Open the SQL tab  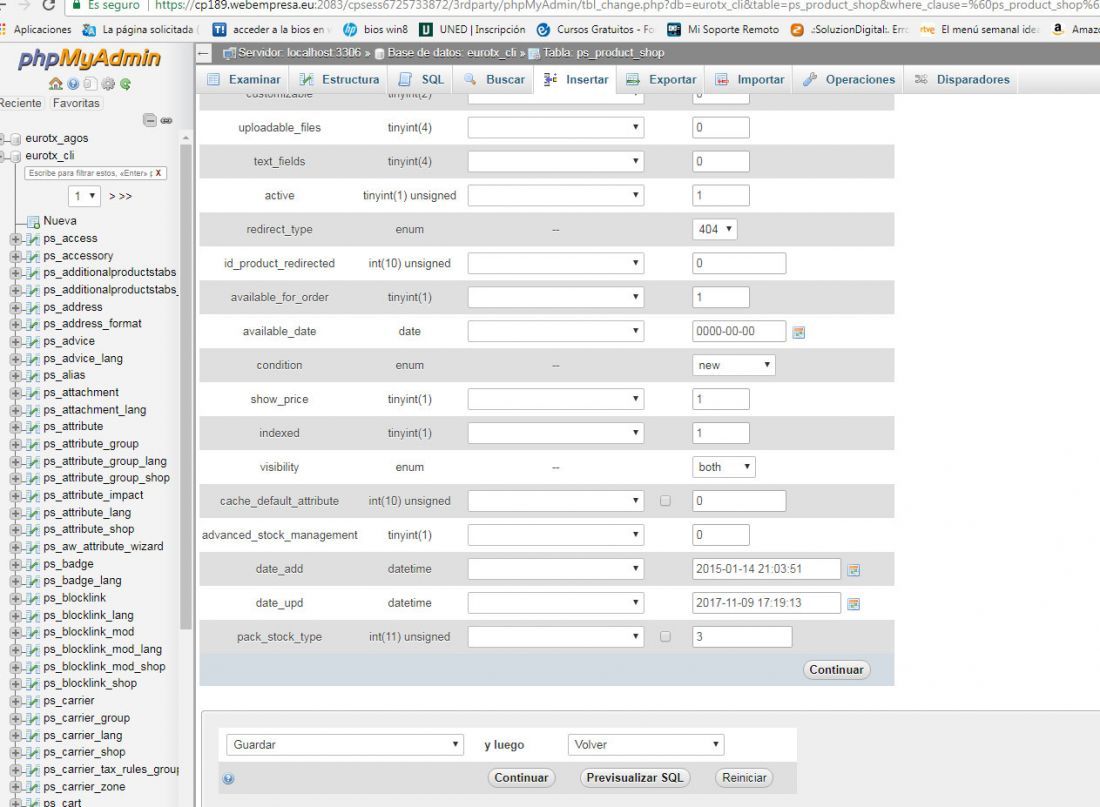point(422,80)
